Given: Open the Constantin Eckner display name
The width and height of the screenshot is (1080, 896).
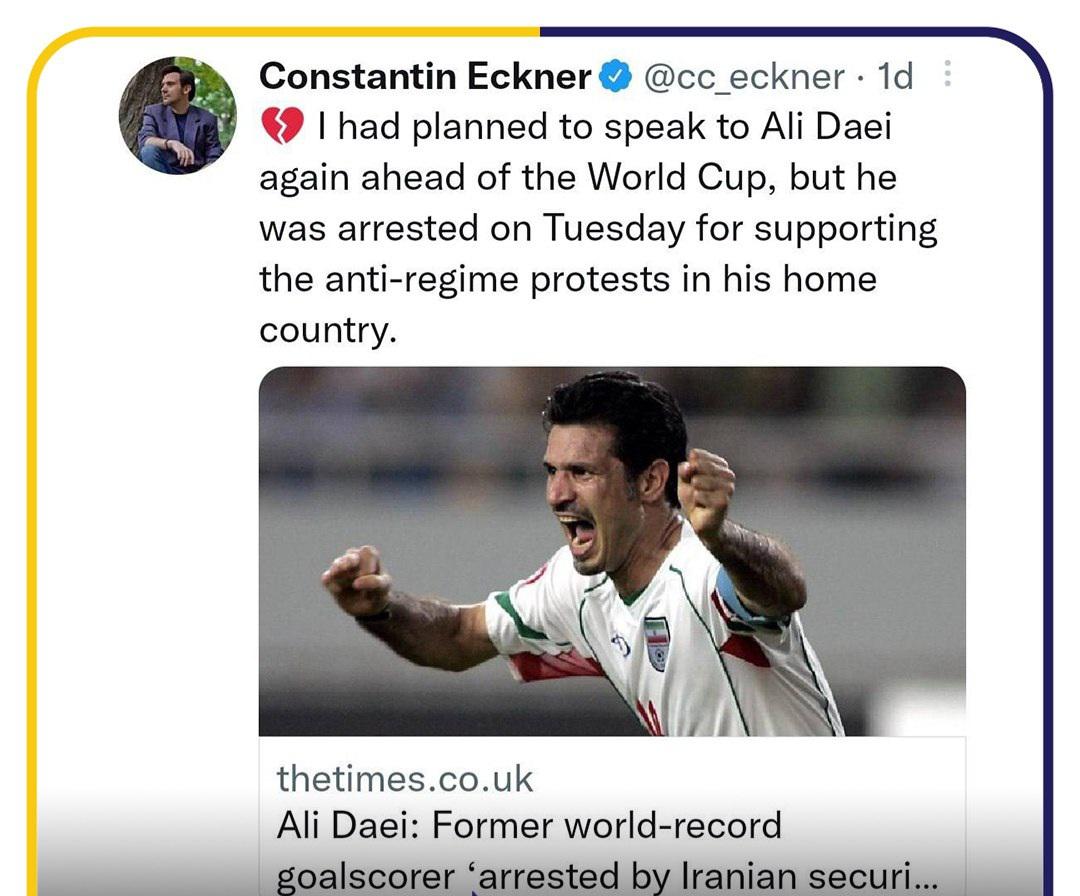Looking at the screenshot, I should 425,76.
